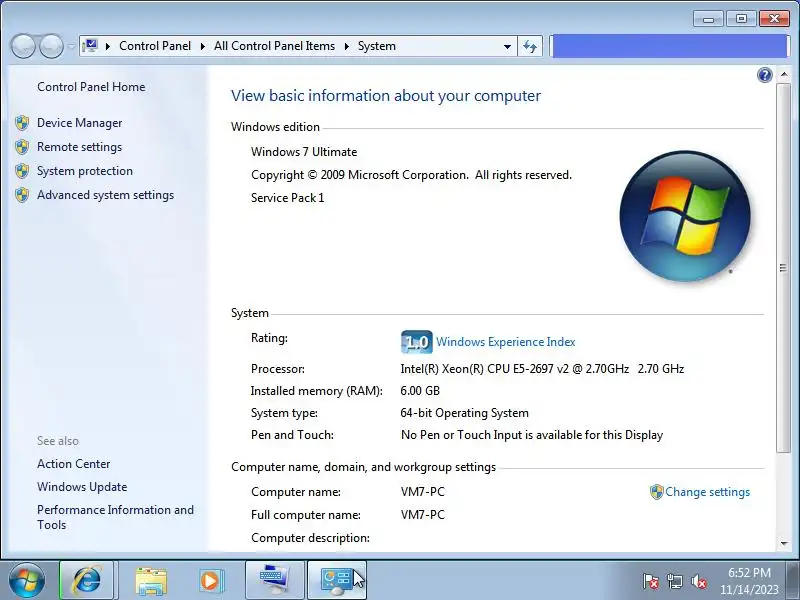
Task: Click the network tray icon
Action: pyautogui.click(x=675, y=581)
